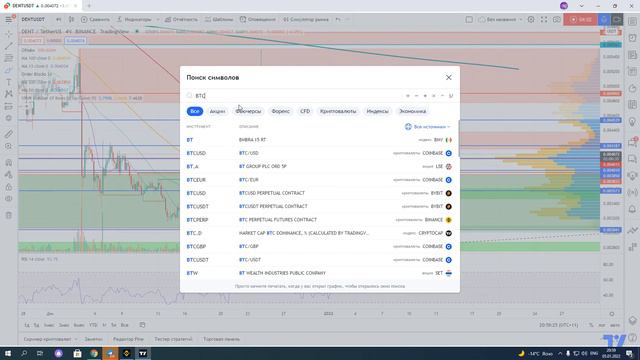Open TradingView main hamburger menu
Viewport: 640px width, 360px height.
point(9,19)
